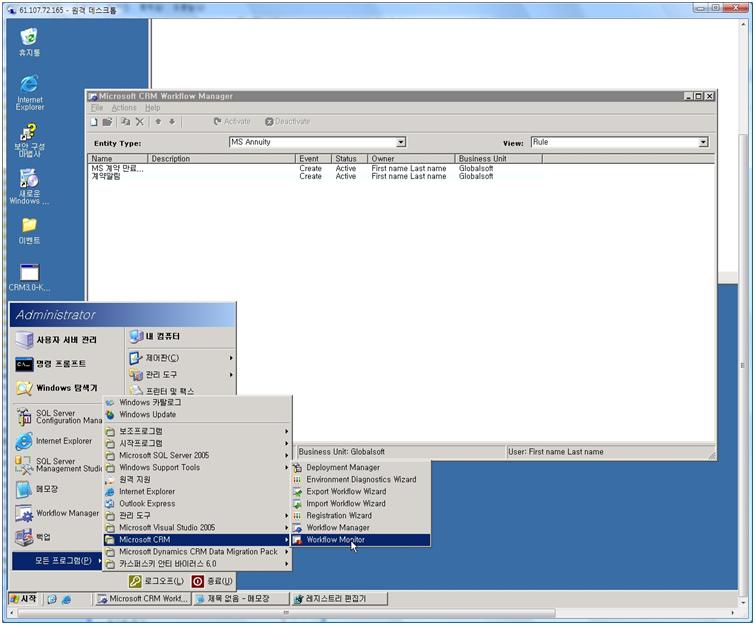Click the 시작 Start button on taskbar
The image size is (755, 625).
[x=24, y=599]
